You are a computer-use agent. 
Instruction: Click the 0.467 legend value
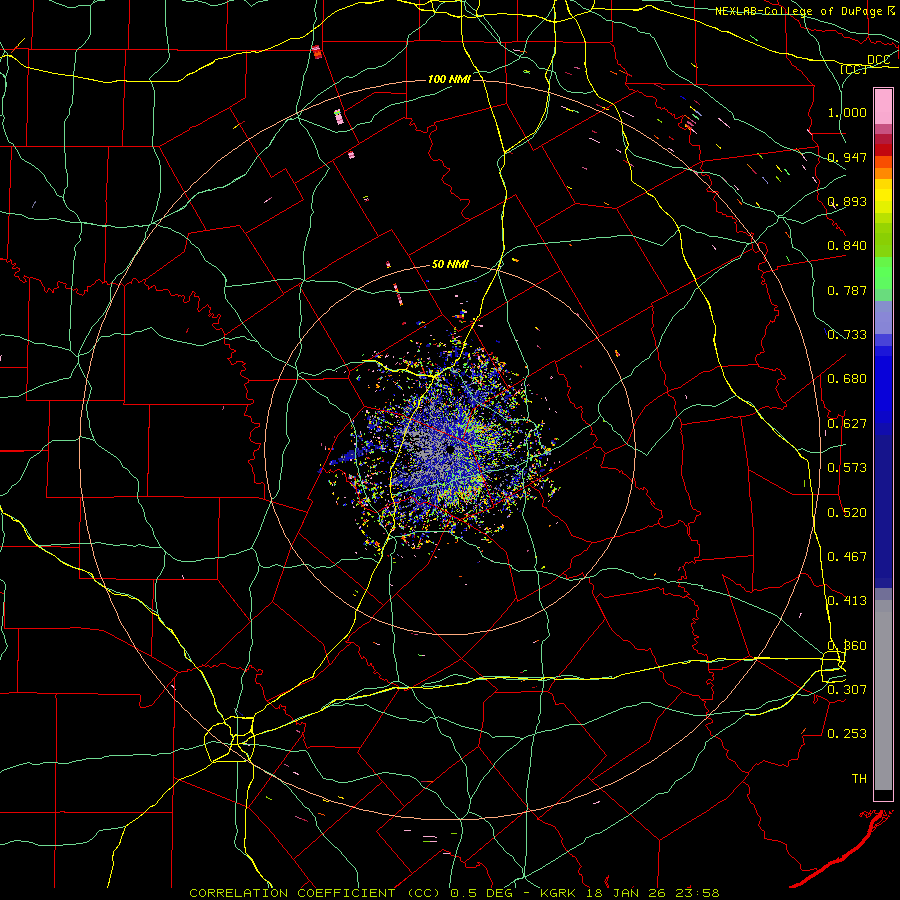[x=847, y=557]
